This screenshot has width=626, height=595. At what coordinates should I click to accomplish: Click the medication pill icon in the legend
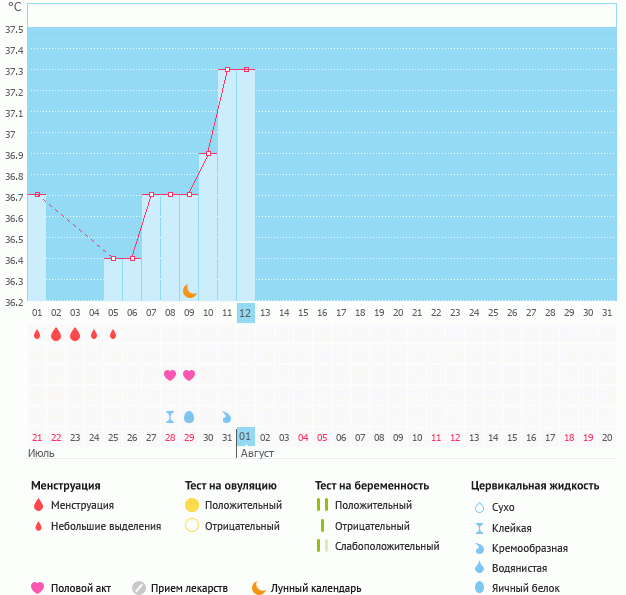[x=139, y=588]
